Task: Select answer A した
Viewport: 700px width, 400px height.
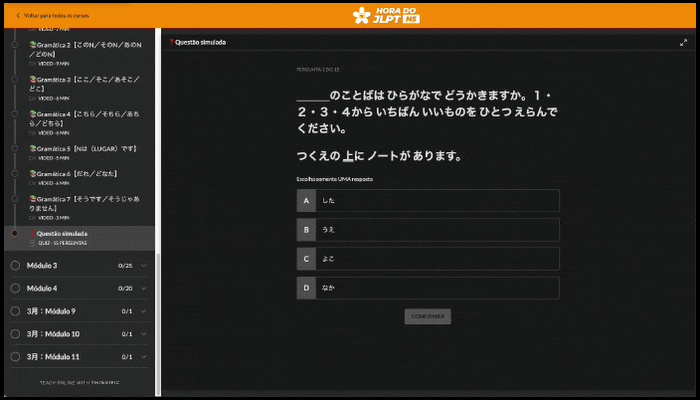Action: pos(428,200)
